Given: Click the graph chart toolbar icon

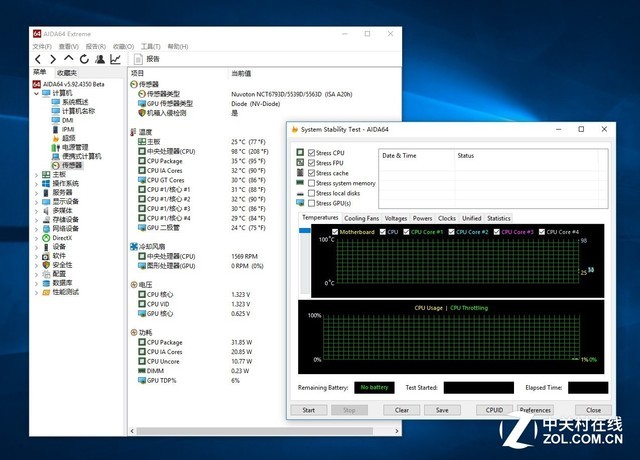Looking at the screenshot, I should pos(115,59).
